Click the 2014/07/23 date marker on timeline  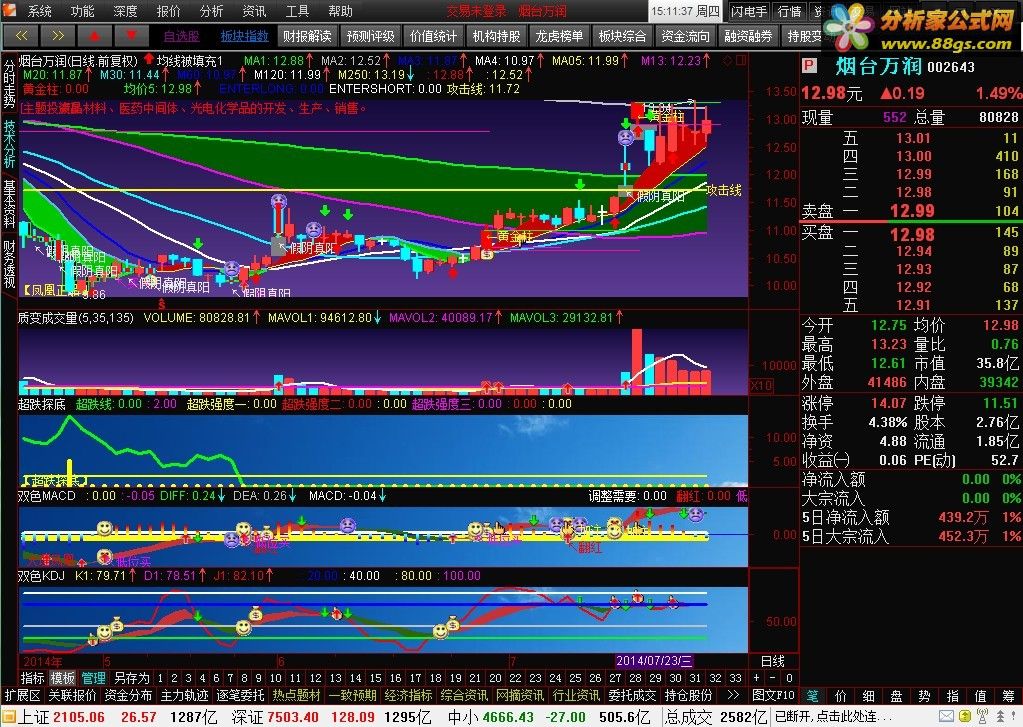point(654,661)
